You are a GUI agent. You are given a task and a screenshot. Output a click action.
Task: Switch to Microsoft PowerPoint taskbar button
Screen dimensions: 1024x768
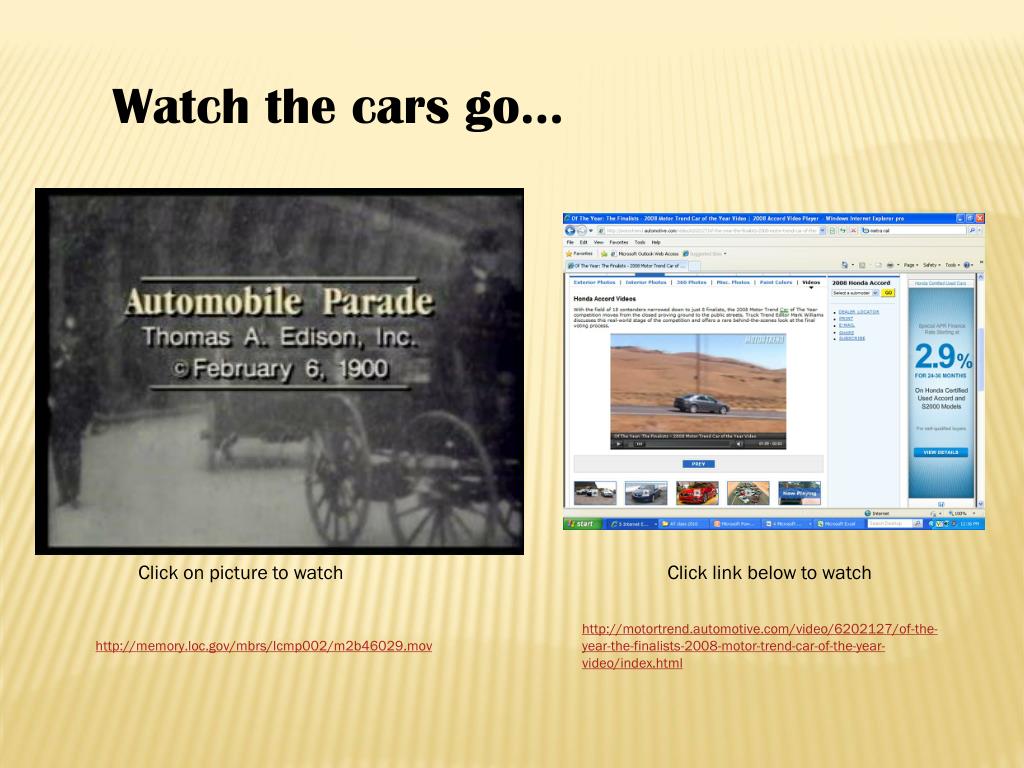coord(736,524)
